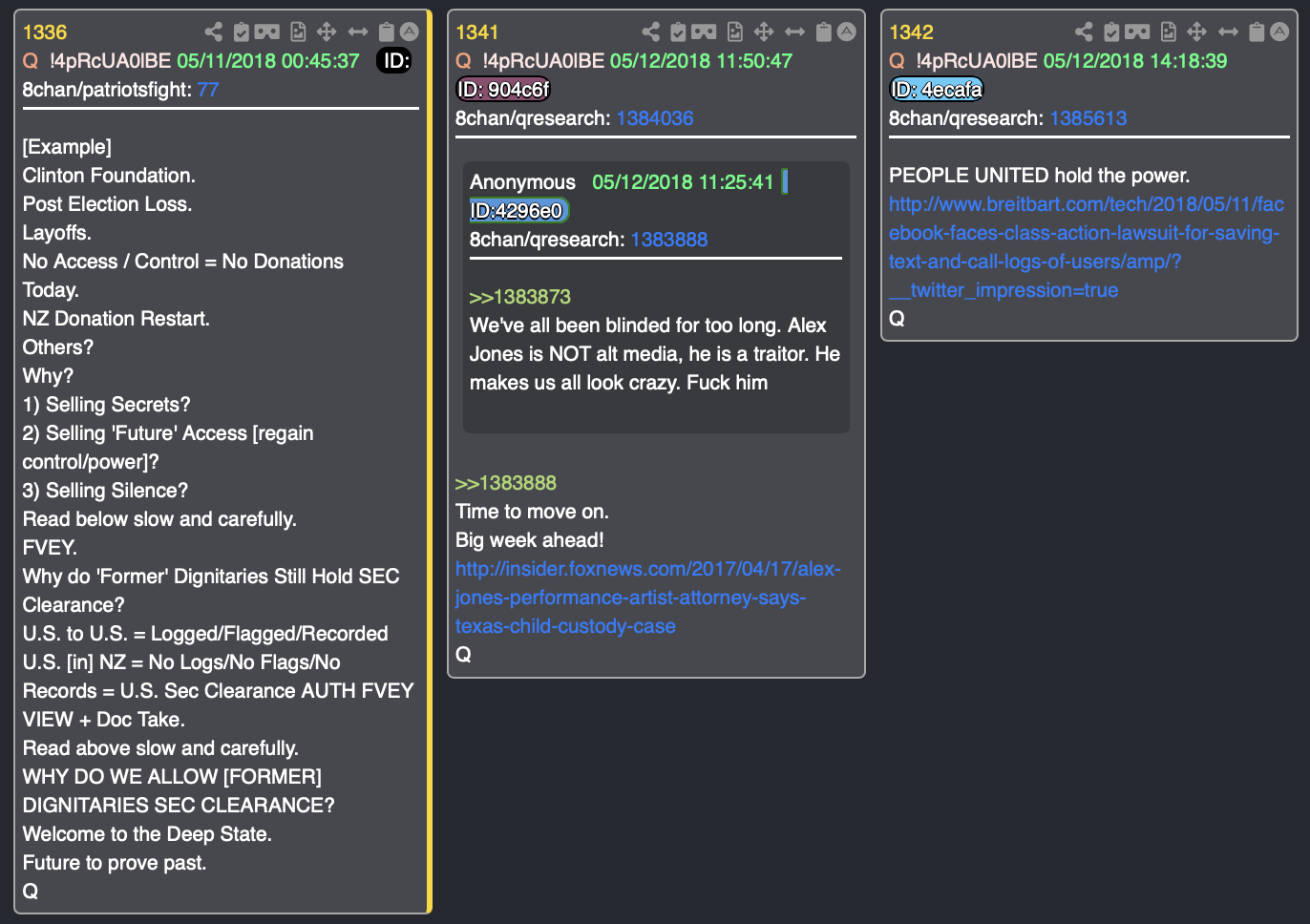
Task: Click the horizontal arrows icon on post 1336
Action: pos(358,31)
